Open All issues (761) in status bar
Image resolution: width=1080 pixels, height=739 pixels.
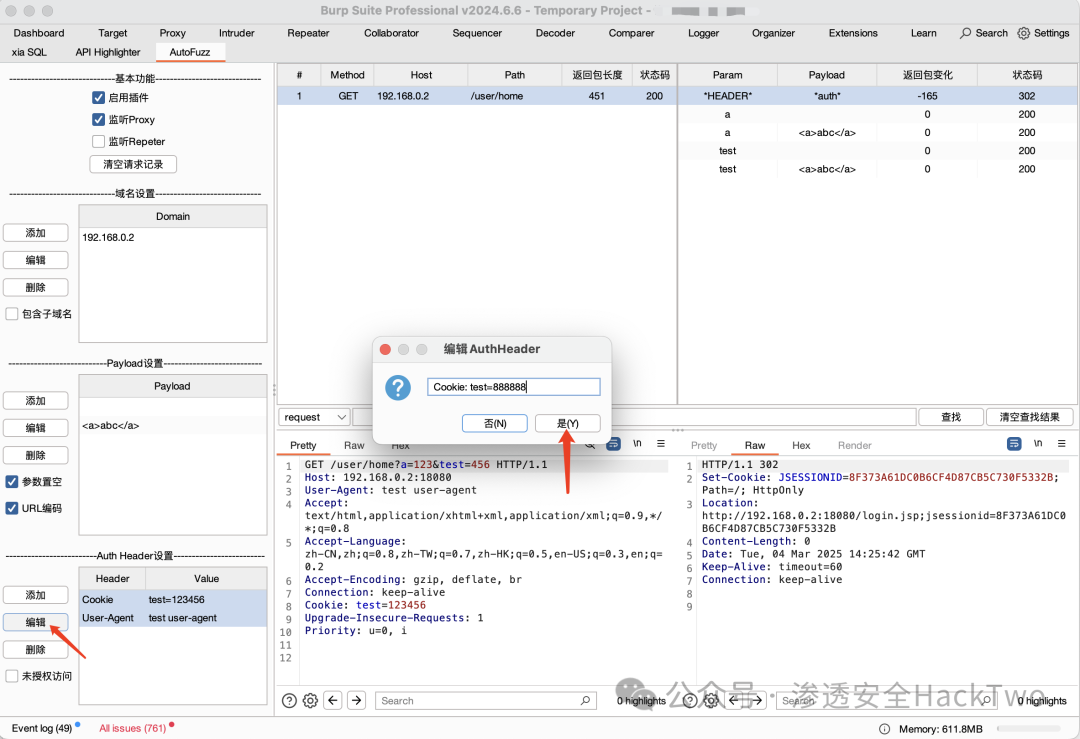(132, 729)
